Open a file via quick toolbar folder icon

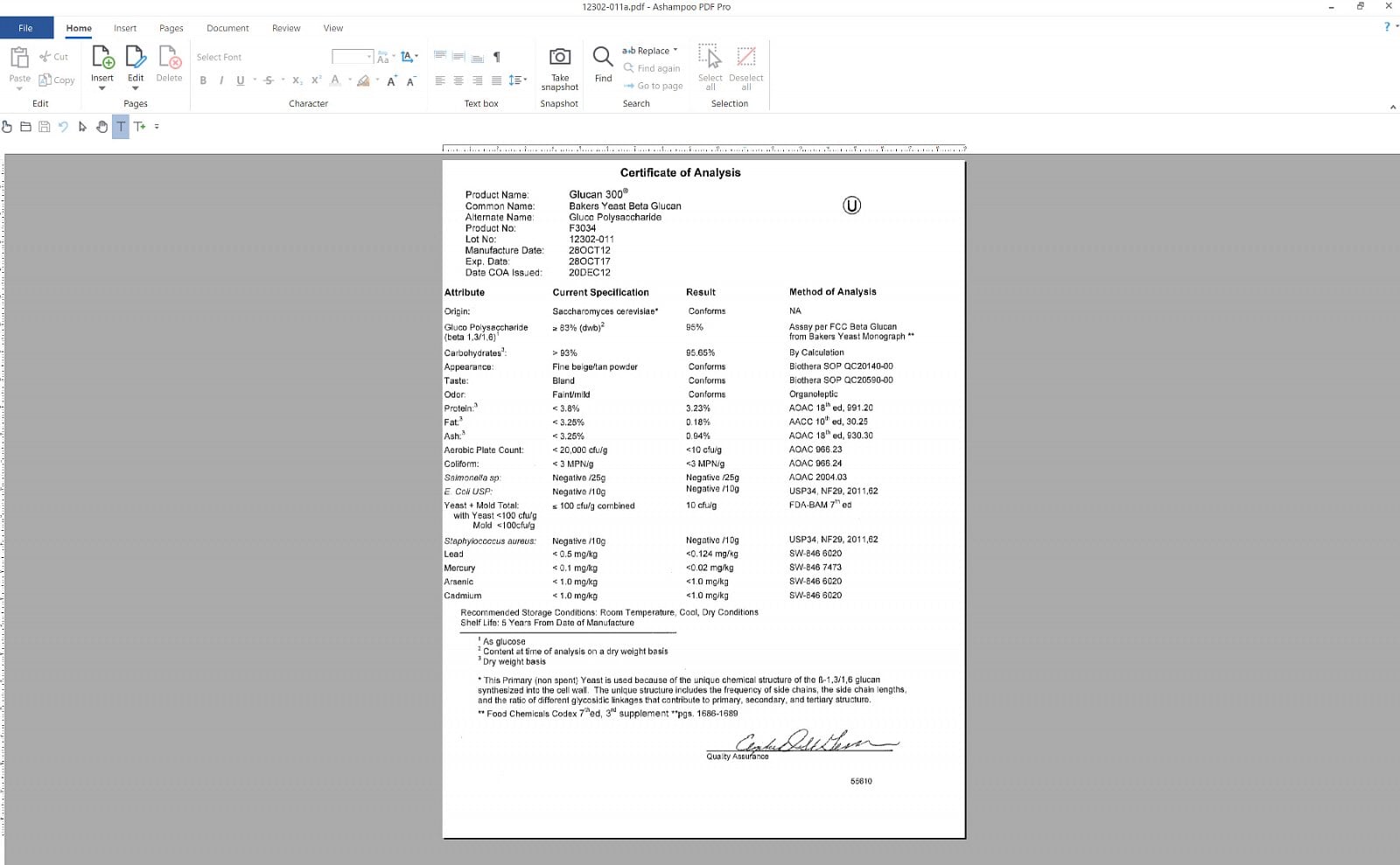coord(25,127)
